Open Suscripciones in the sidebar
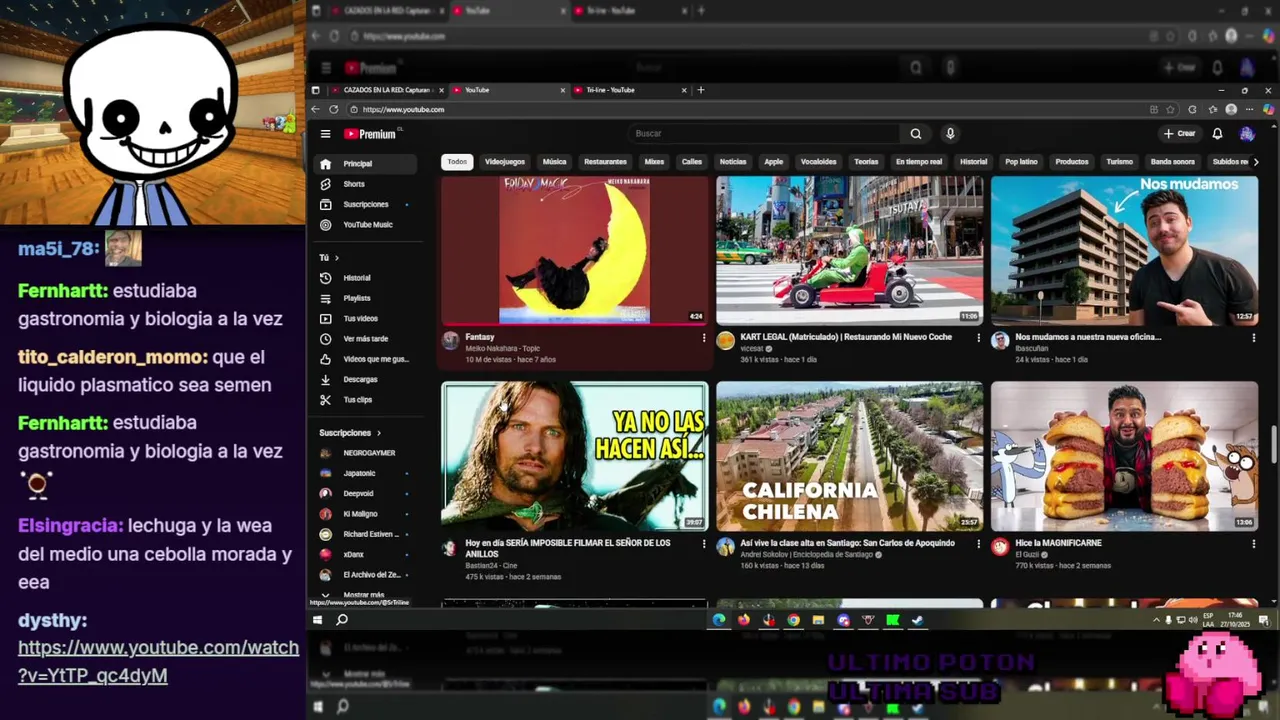The height and width of the screenshot is (720, 1280). point(368,204)
